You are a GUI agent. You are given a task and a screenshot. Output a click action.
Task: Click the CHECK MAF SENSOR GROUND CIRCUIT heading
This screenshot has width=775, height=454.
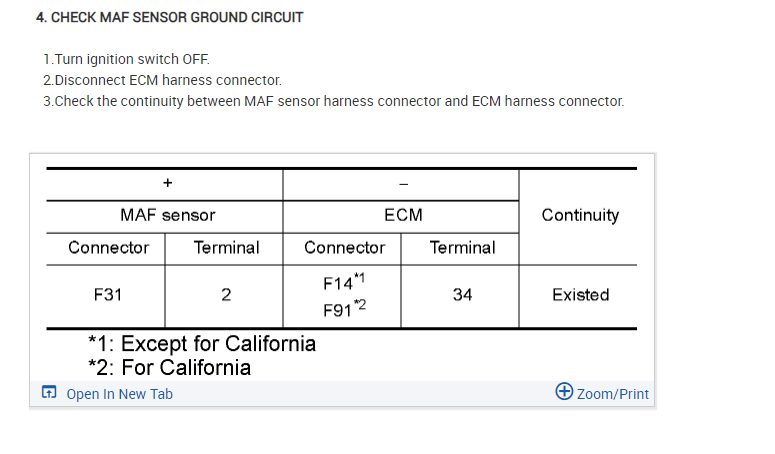[169, 18]
